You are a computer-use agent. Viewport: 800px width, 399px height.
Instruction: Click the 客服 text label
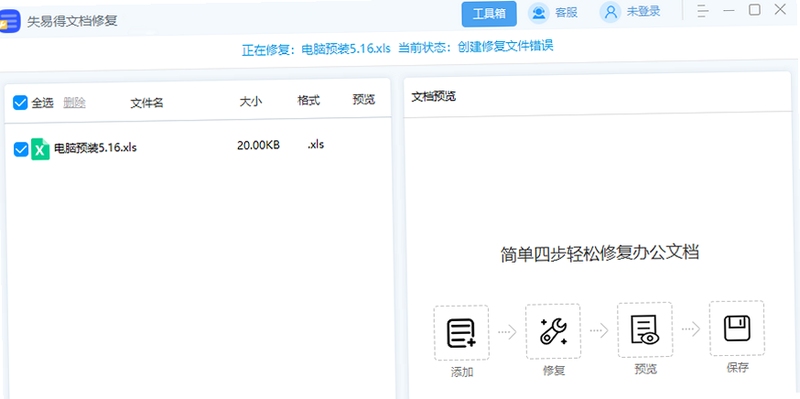(566, 13)
